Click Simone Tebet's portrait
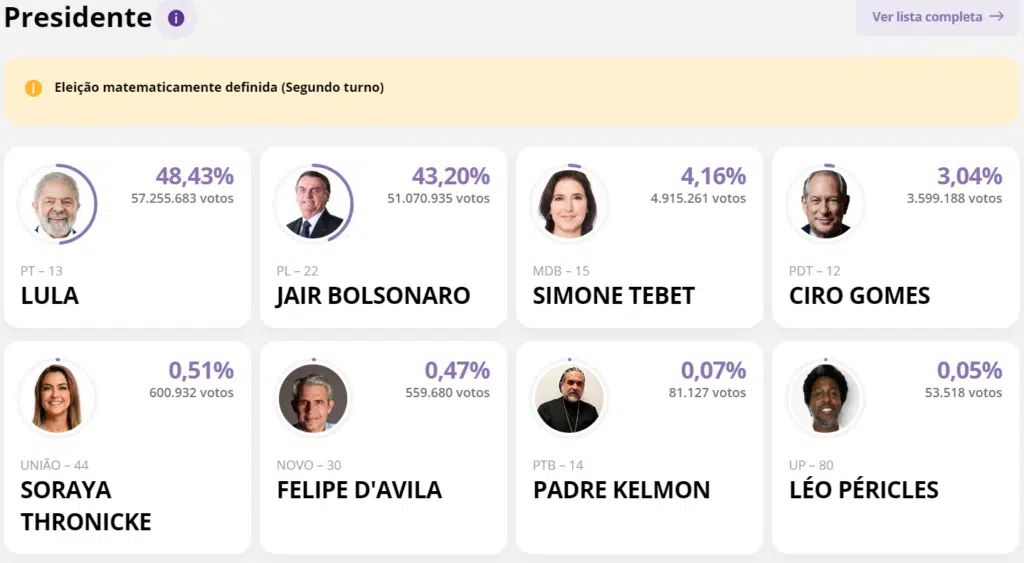The height and width of the screenshot is (563, 1024). pyautogui.click(x=568, y=204)
